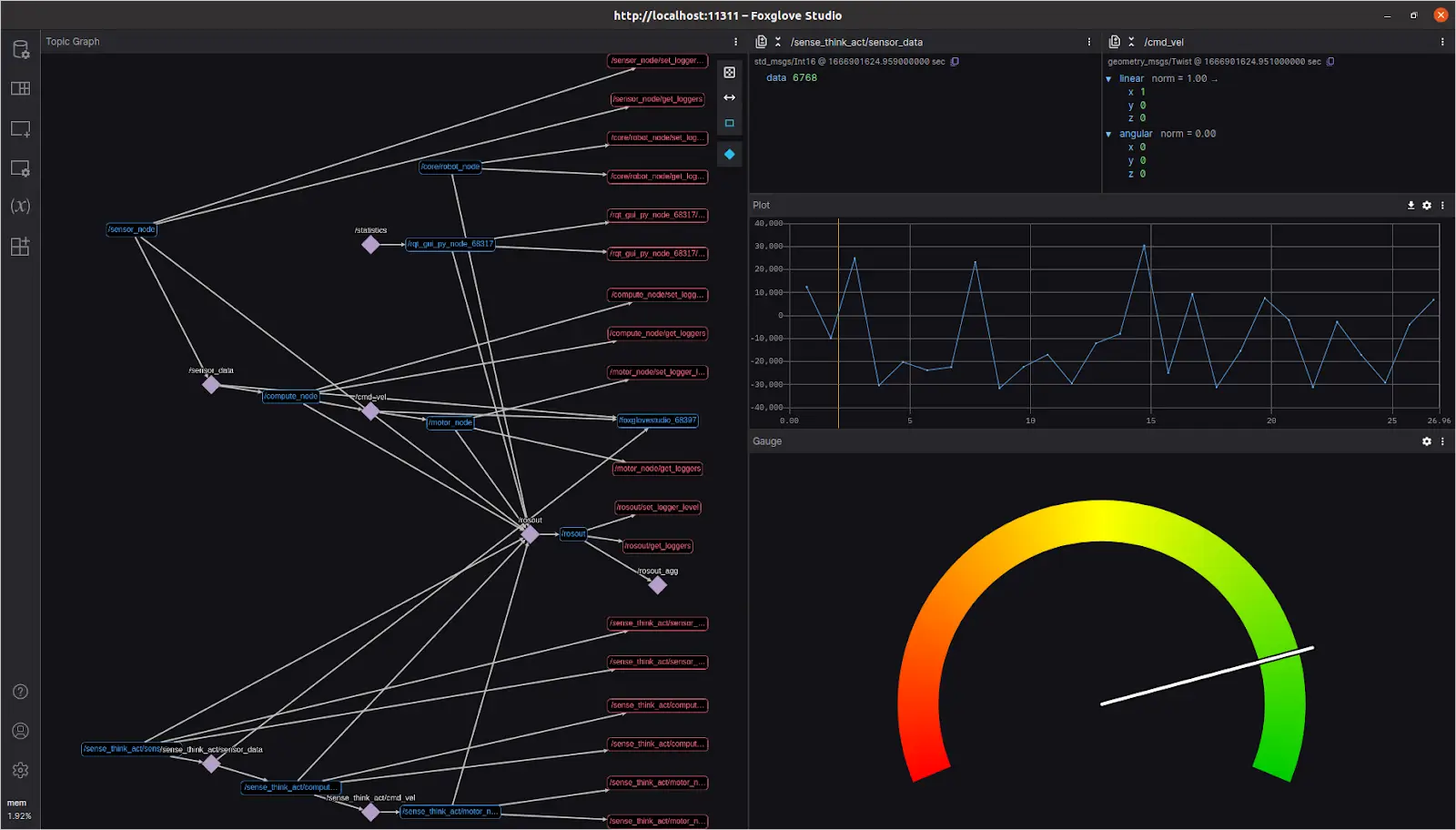Open the Topic Graph panel options menu
Screen dimensions: 1456x830
[735, 42]
